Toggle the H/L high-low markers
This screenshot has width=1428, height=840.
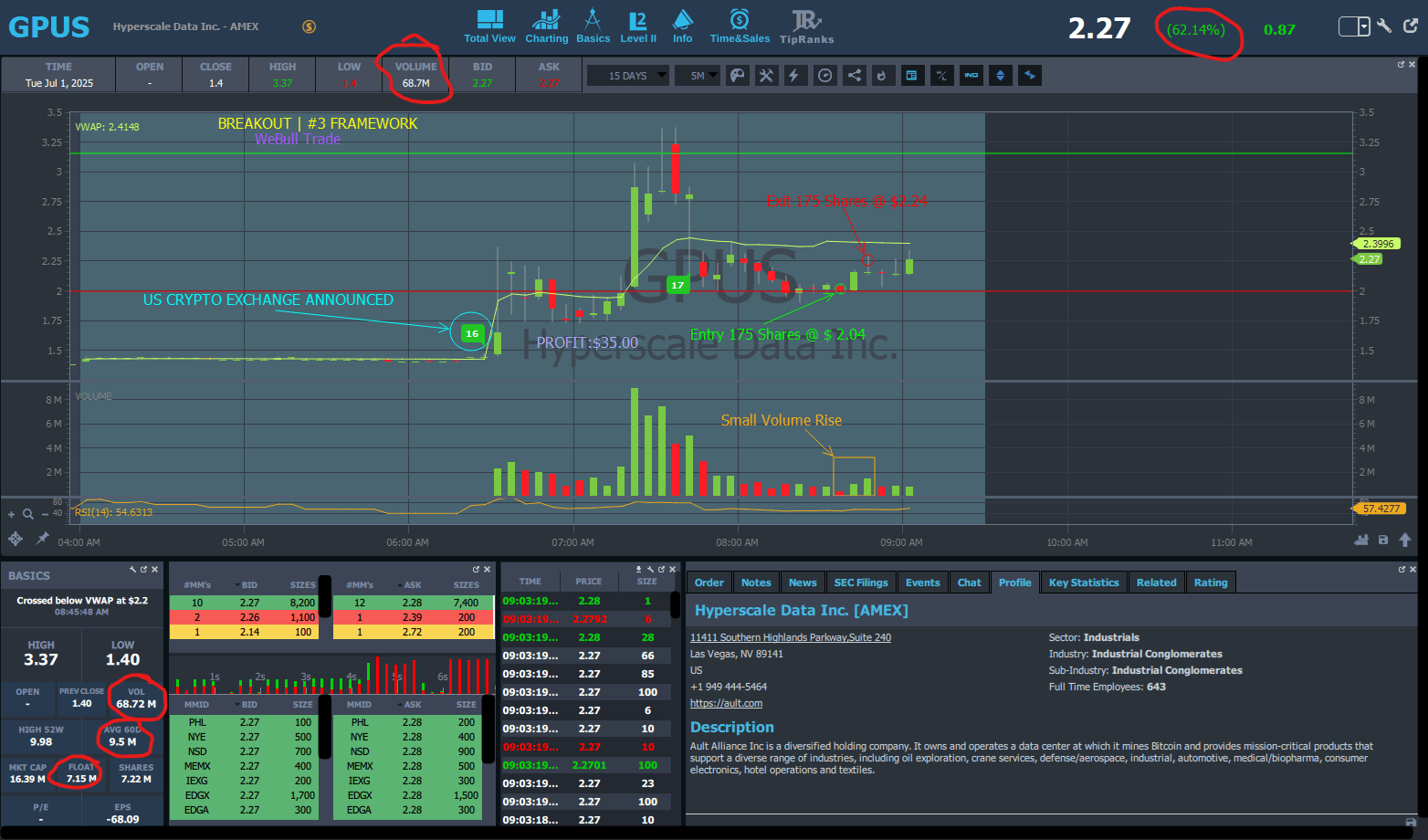pos(940,76)
